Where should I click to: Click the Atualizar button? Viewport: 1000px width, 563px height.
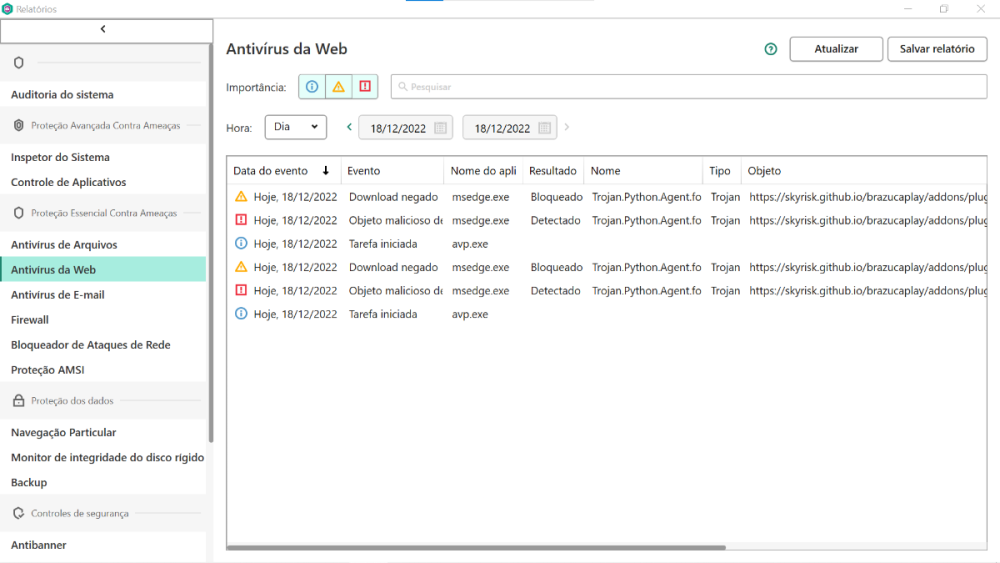836,49
